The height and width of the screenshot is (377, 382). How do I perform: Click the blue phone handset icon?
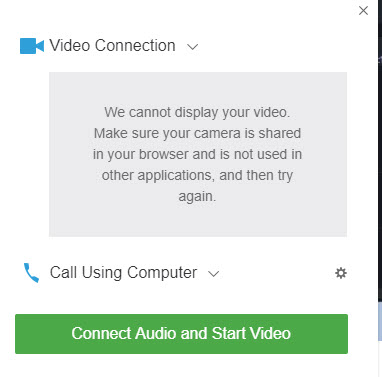[32, 273]
